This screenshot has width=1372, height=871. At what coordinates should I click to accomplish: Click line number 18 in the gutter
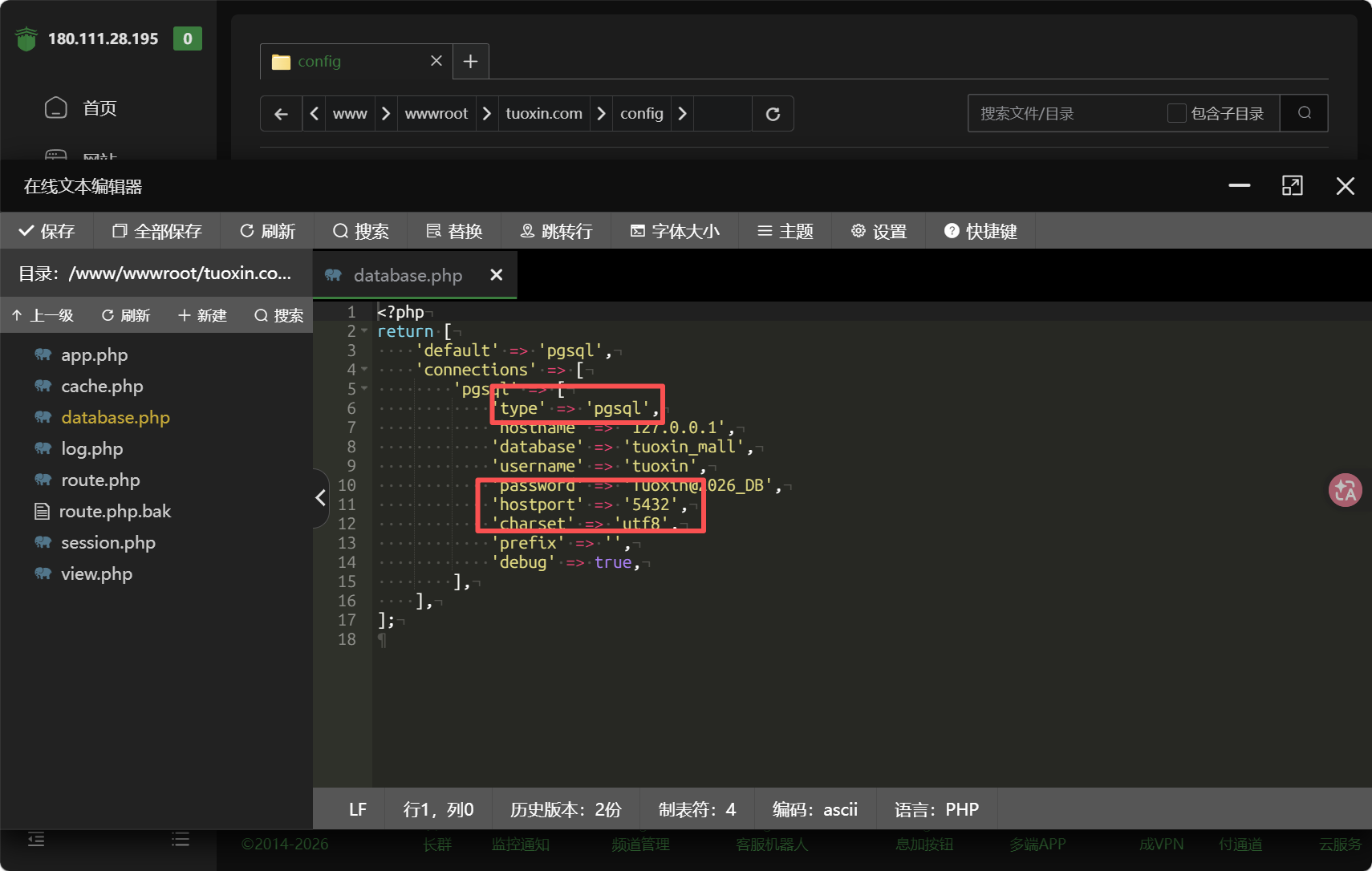pos(347,639)
